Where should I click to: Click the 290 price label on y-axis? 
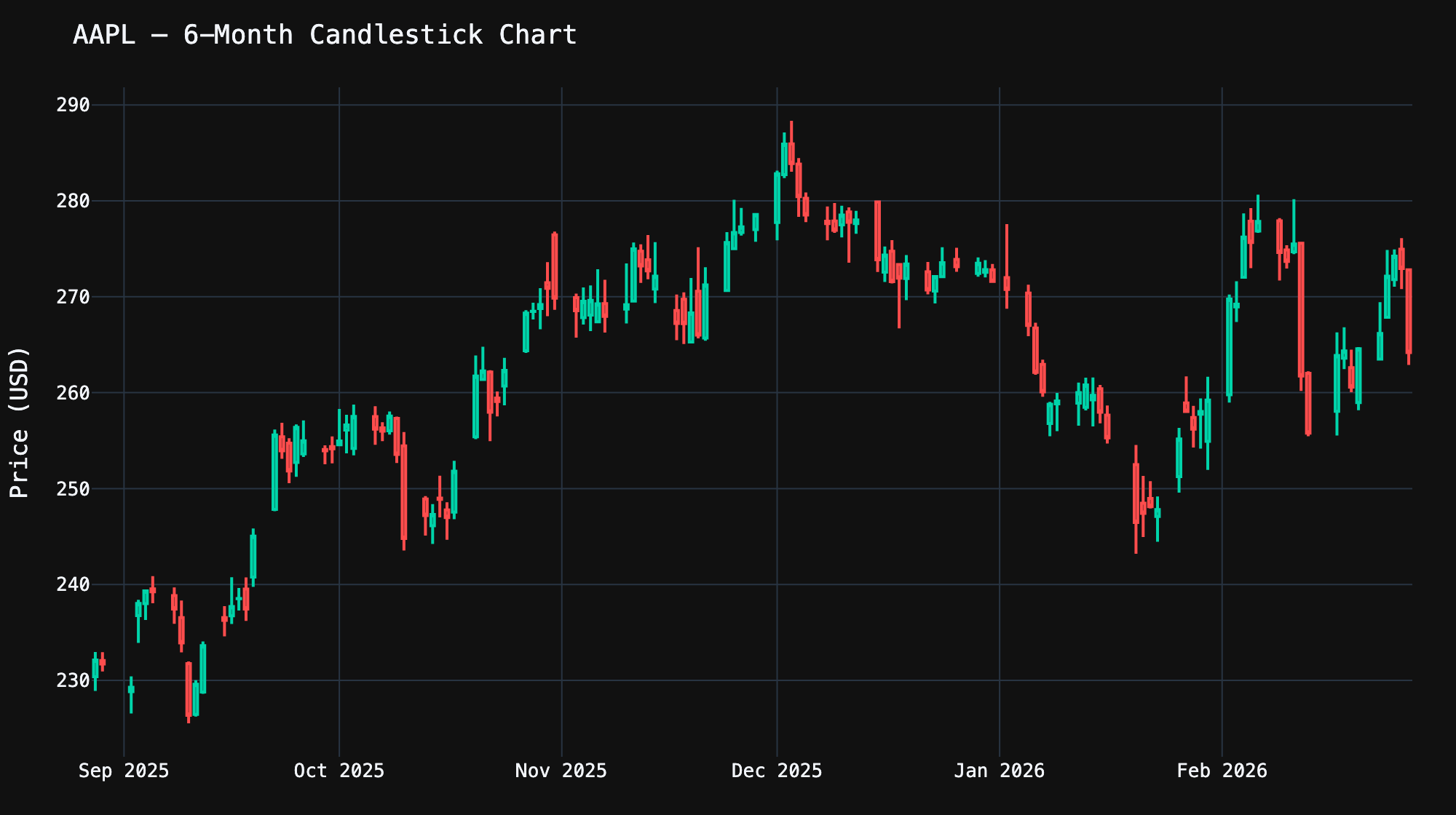point(73,103)
